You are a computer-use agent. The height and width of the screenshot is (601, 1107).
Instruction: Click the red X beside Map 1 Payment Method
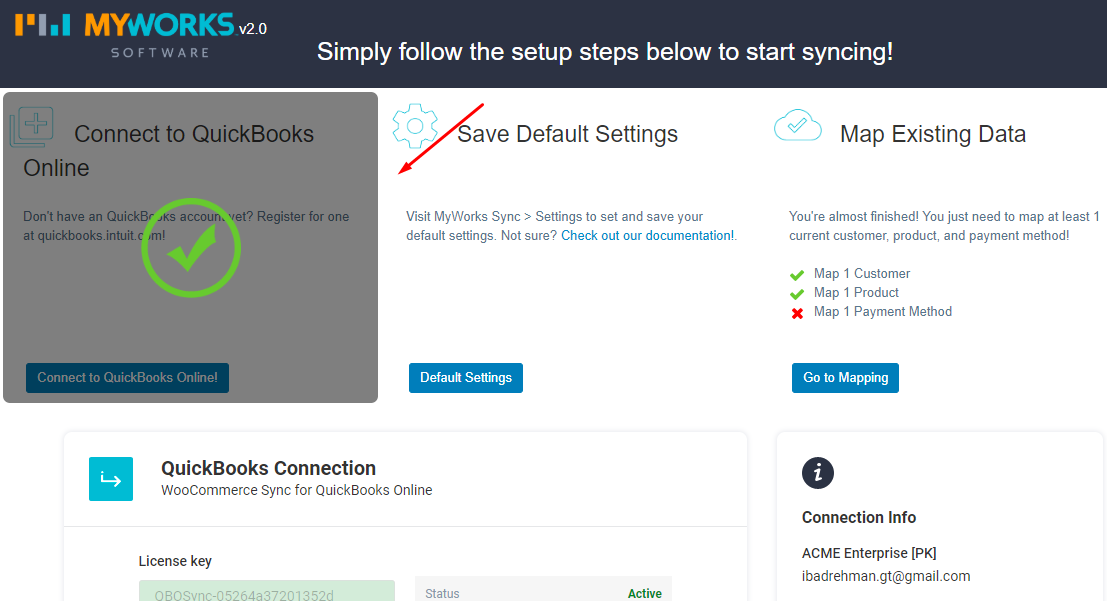(x=797, y=313)
